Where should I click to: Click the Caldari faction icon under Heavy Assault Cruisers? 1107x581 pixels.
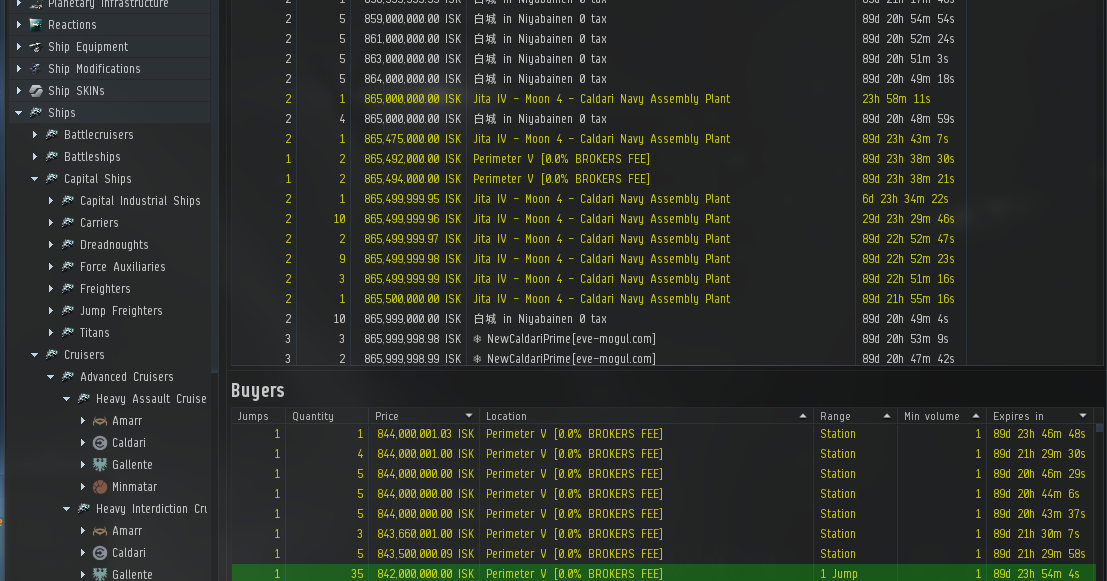[100, 443]
